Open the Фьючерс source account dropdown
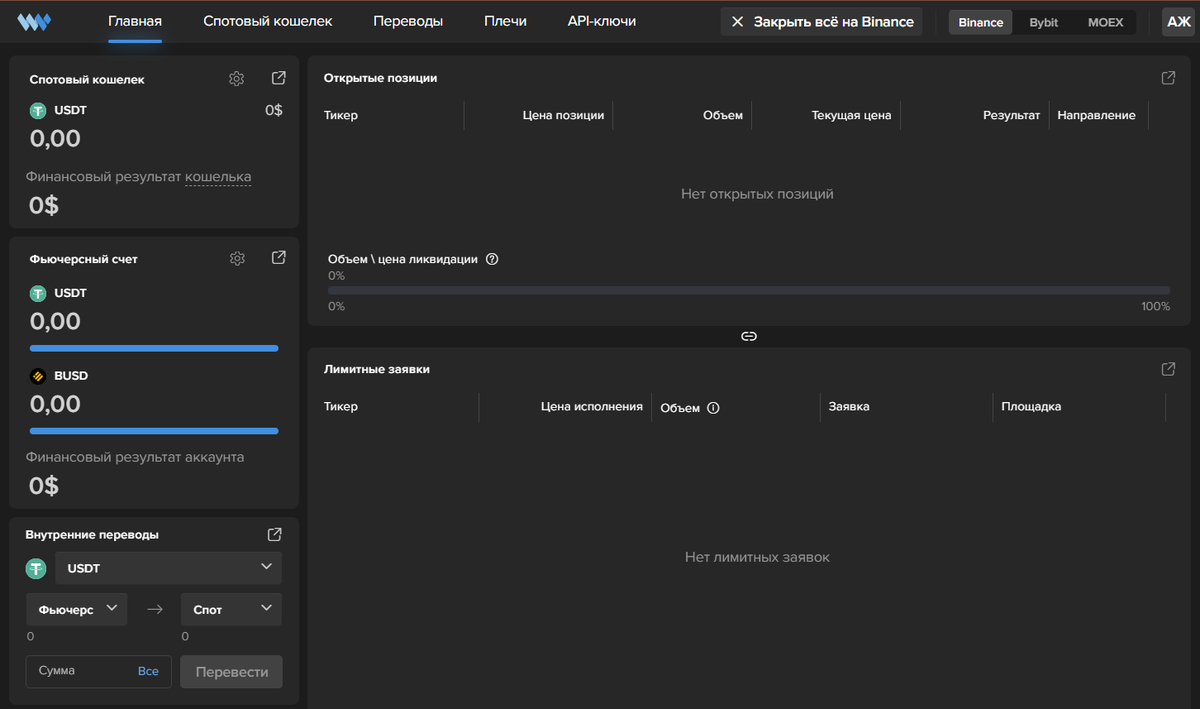The image size is (1200, 709). (77, 609)
